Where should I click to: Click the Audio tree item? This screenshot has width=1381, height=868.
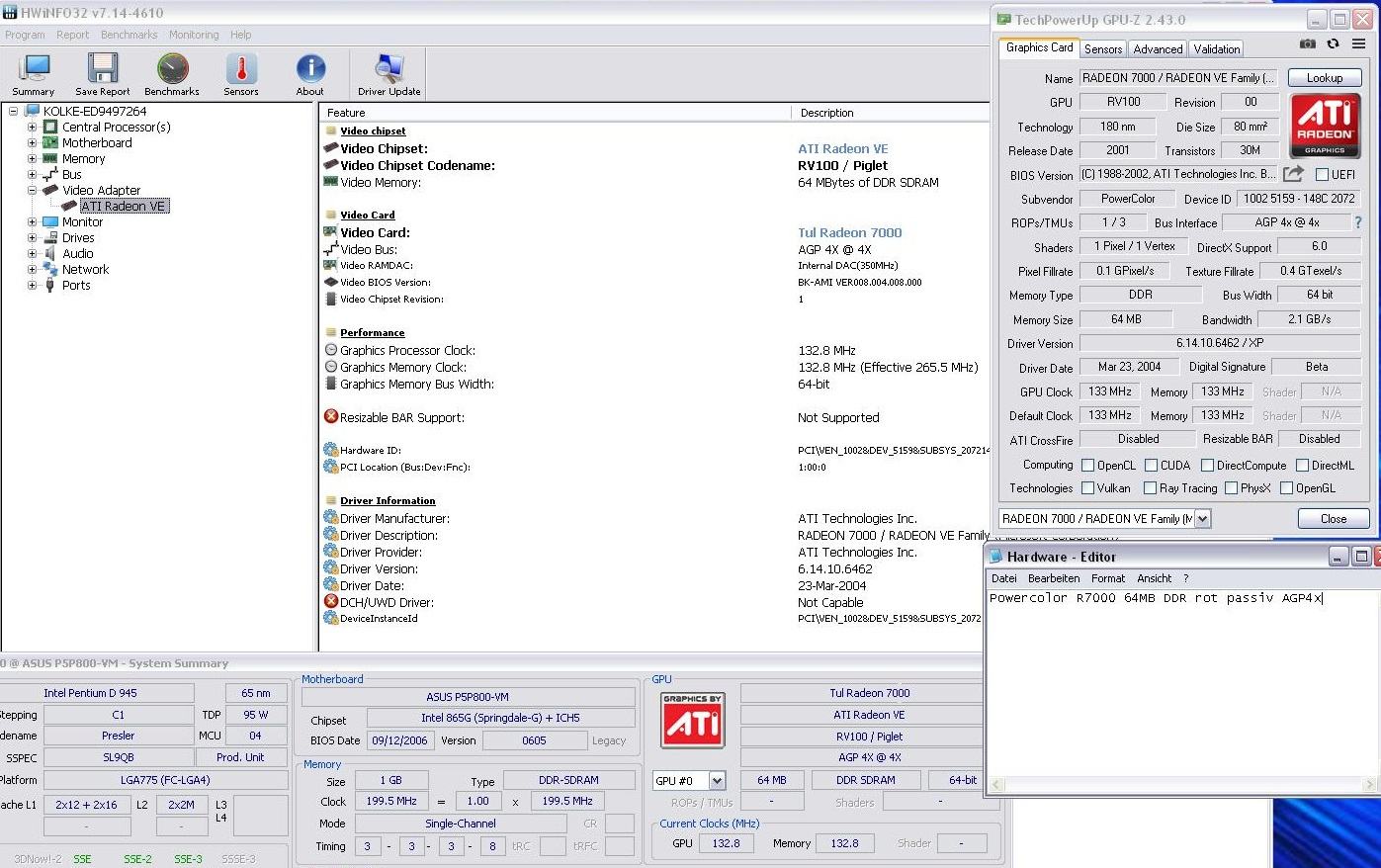78,254
